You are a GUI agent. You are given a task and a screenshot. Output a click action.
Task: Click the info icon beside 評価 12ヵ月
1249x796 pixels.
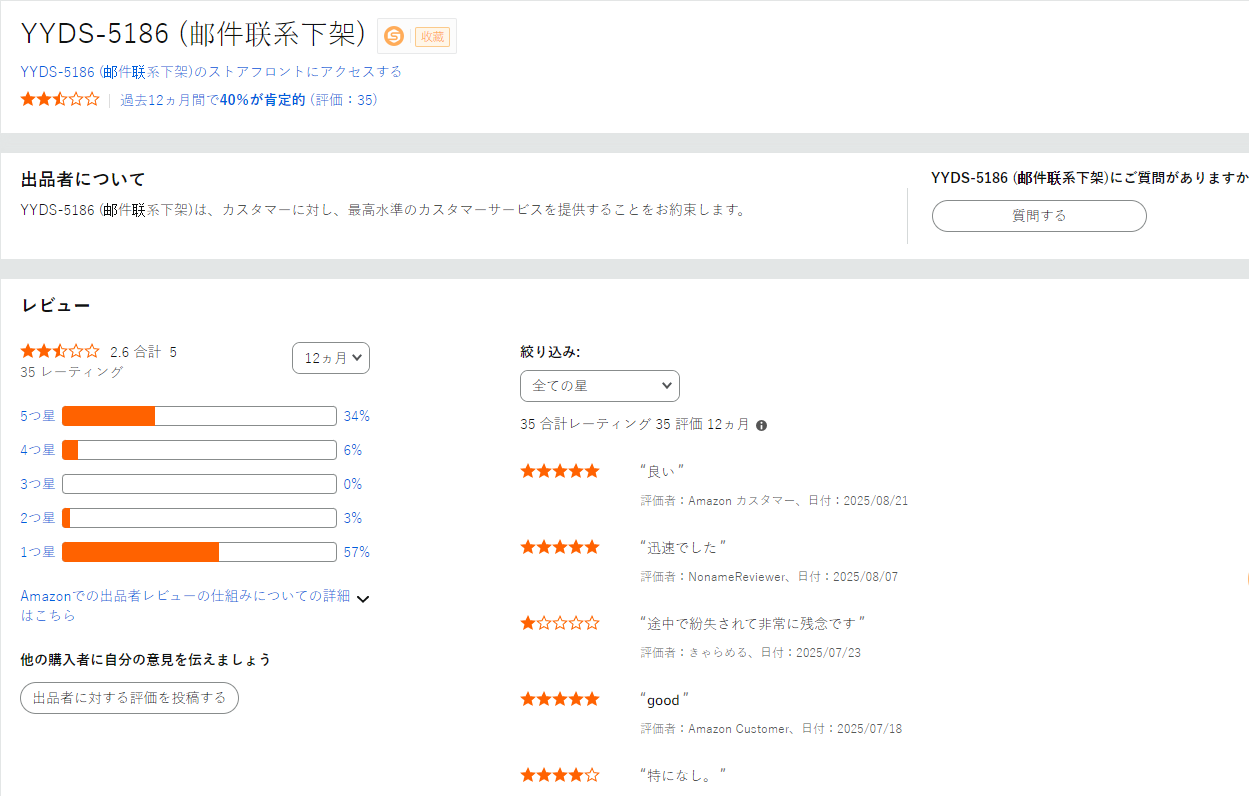point(762,425)
